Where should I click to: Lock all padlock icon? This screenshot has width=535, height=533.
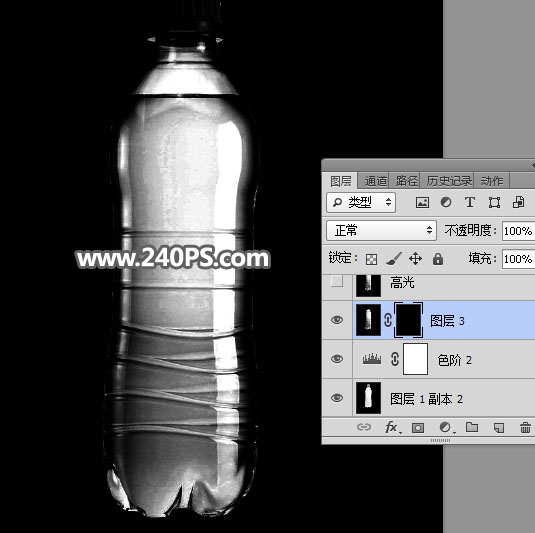pyautogui.click(x=438, y=259)
